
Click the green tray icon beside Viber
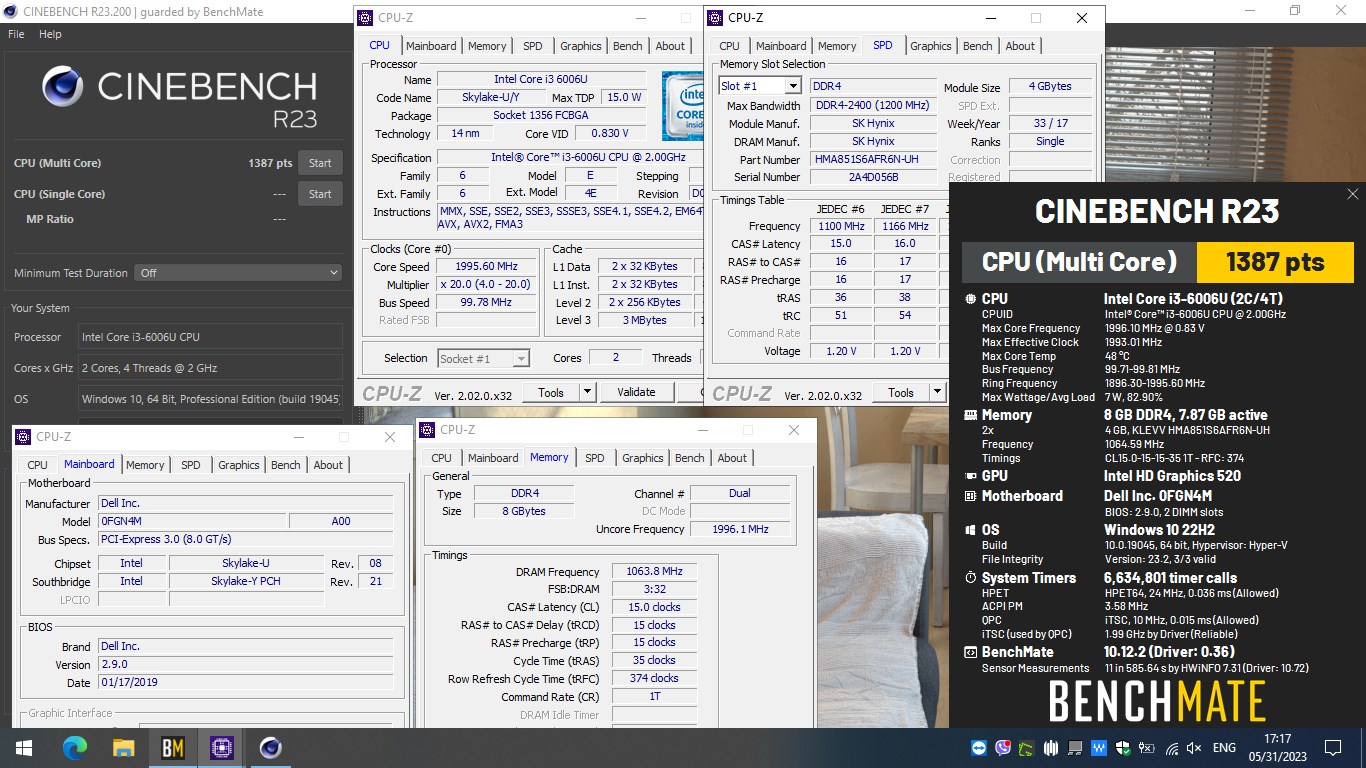click(x=1027, y=748)
